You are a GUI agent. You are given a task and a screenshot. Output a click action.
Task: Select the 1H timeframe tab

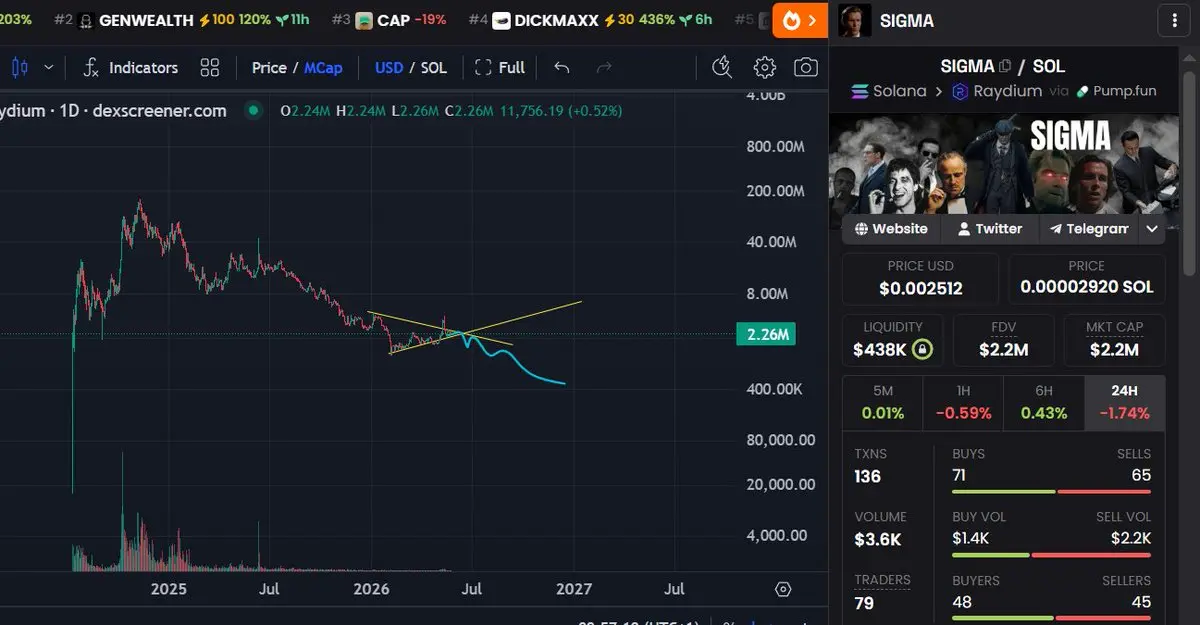[964, 403]
